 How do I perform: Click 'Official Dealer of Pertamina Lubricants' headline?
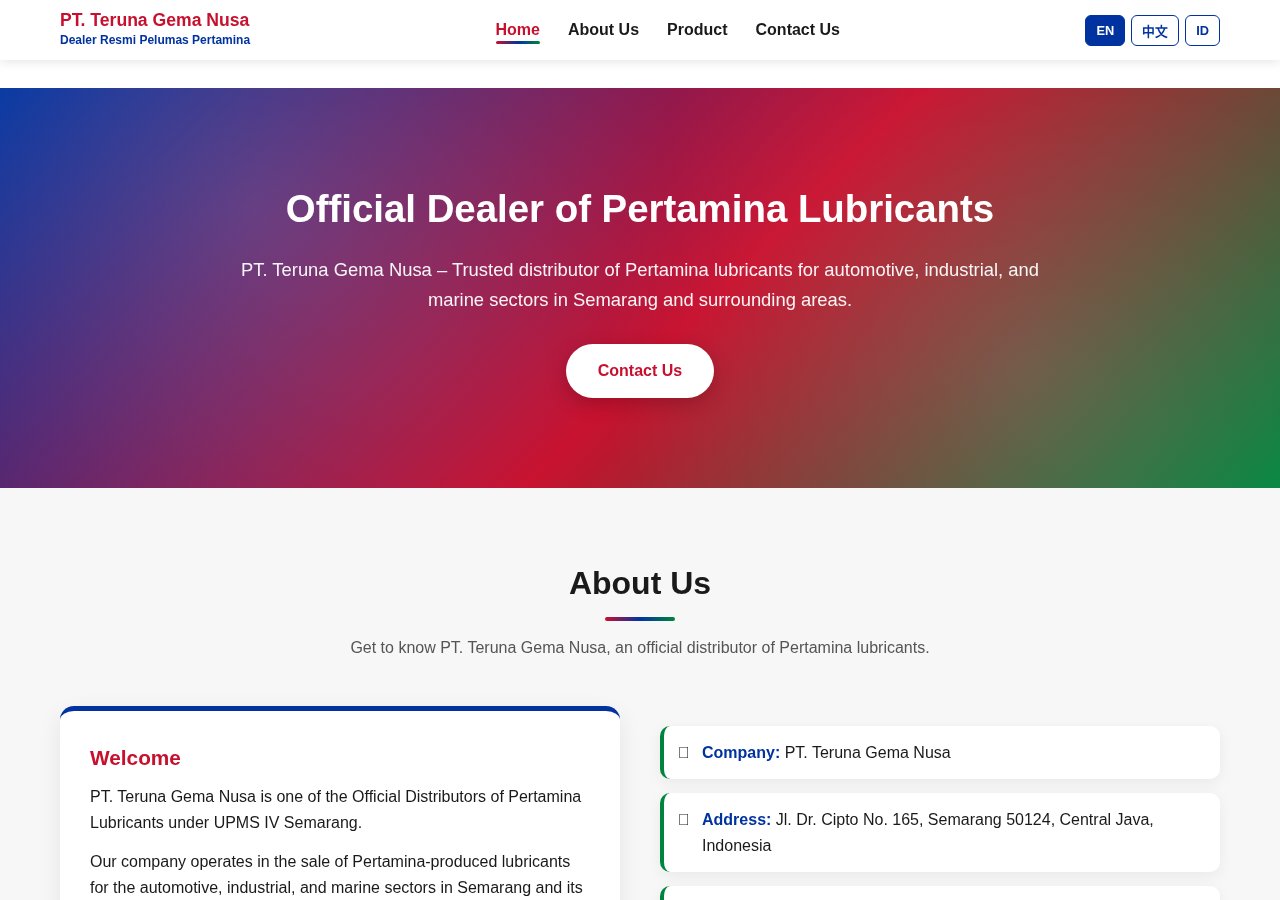click(640, 209)
